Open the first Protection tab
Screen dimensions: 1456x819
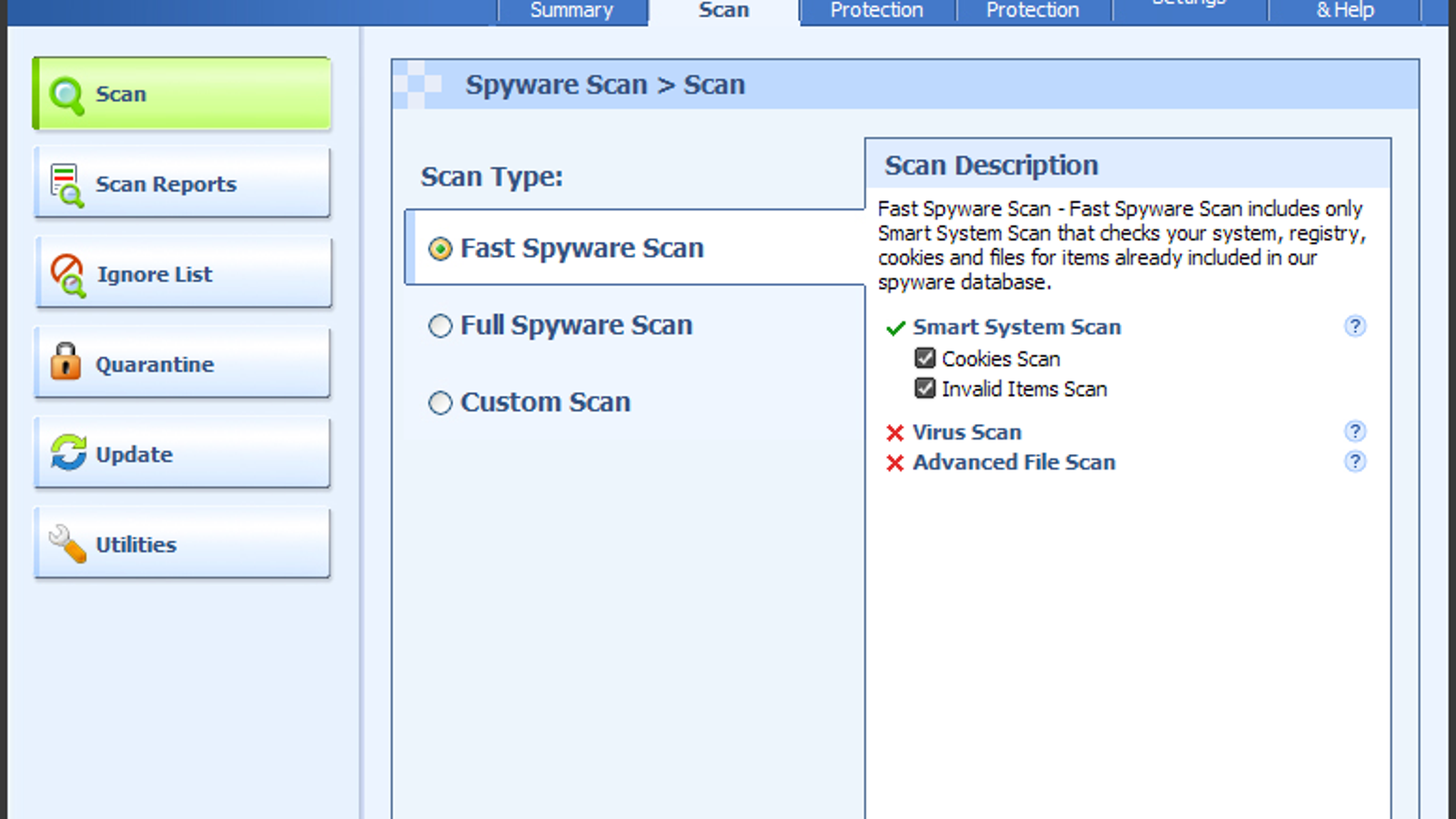(876, 11)
